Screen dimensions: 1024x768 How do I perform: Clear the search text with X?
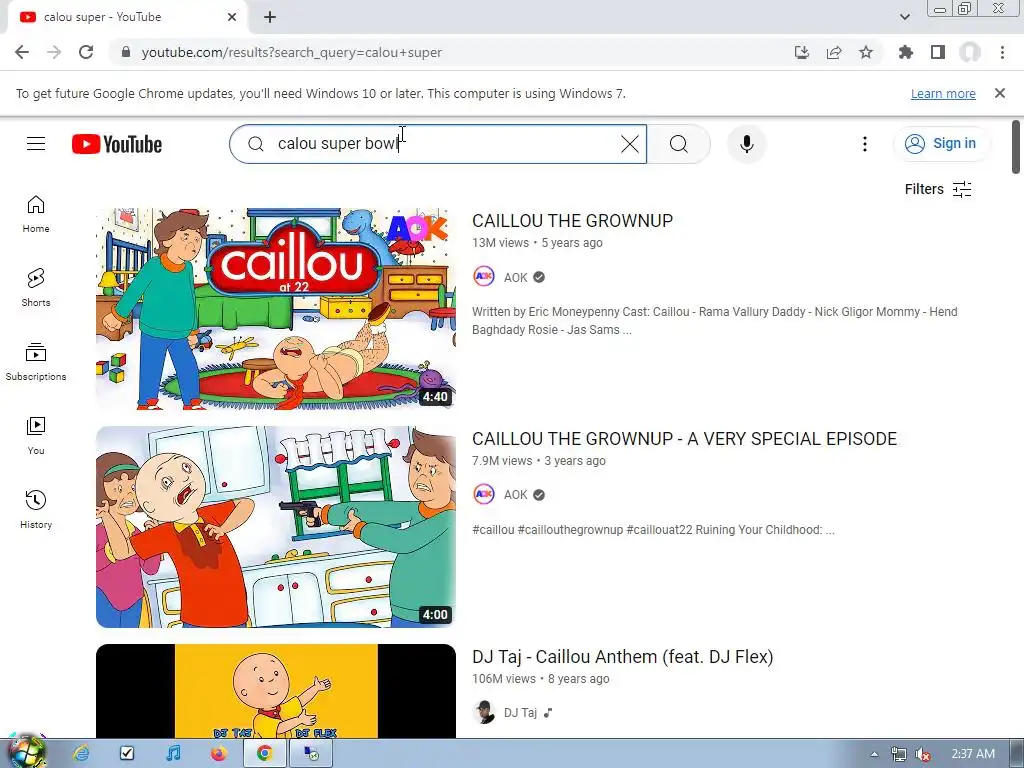(x=630, y=144)
